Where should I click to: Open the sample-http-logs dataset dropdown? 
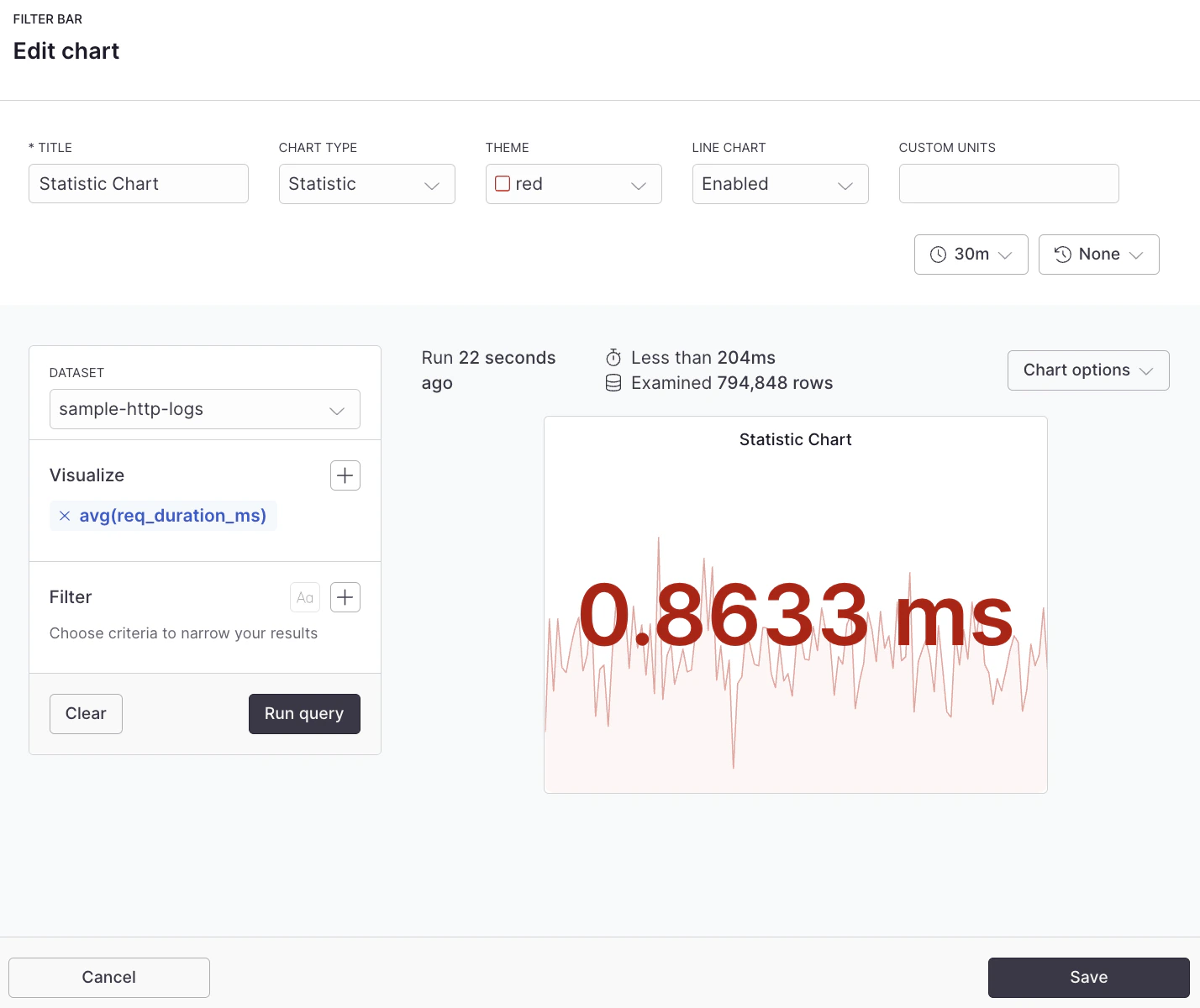pos(204,409)
